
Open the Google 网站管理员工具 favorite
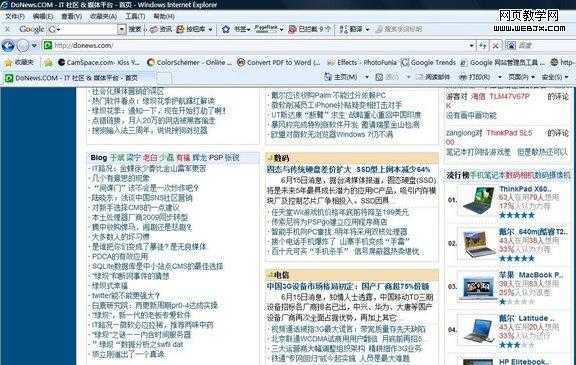click(x=502, y=62)
